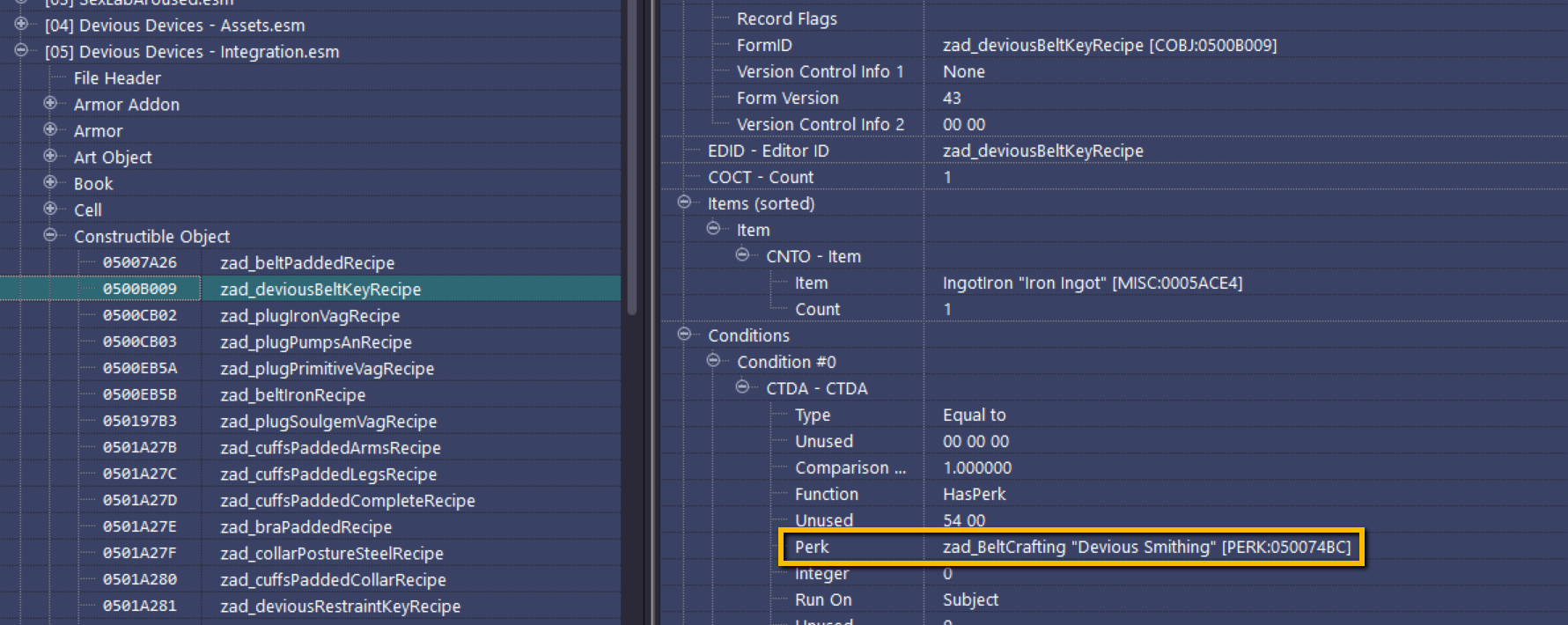This screenshot has width=1568, height=625.
Task: Click the Type value Equal to
Action: pos(974,415)
